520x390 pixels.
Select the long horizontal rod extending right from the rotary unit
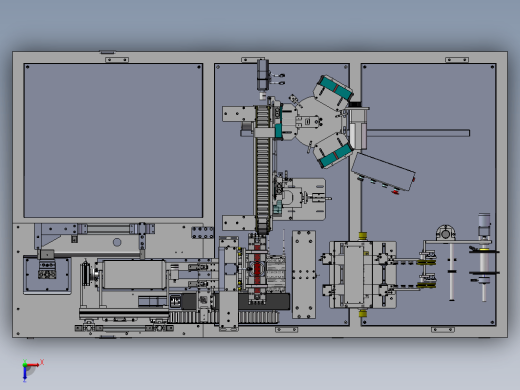(418, 133)
